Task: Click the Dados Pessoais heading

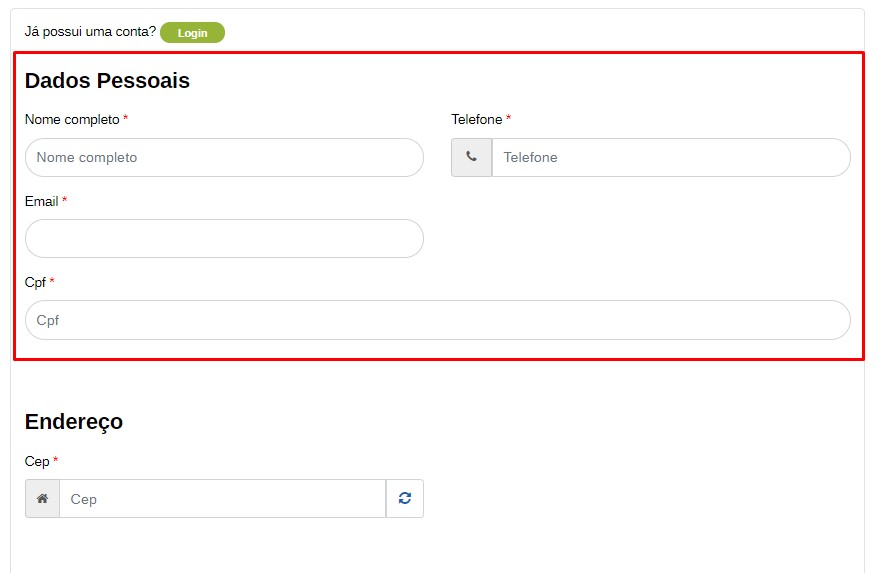Action: click(107, 81)
